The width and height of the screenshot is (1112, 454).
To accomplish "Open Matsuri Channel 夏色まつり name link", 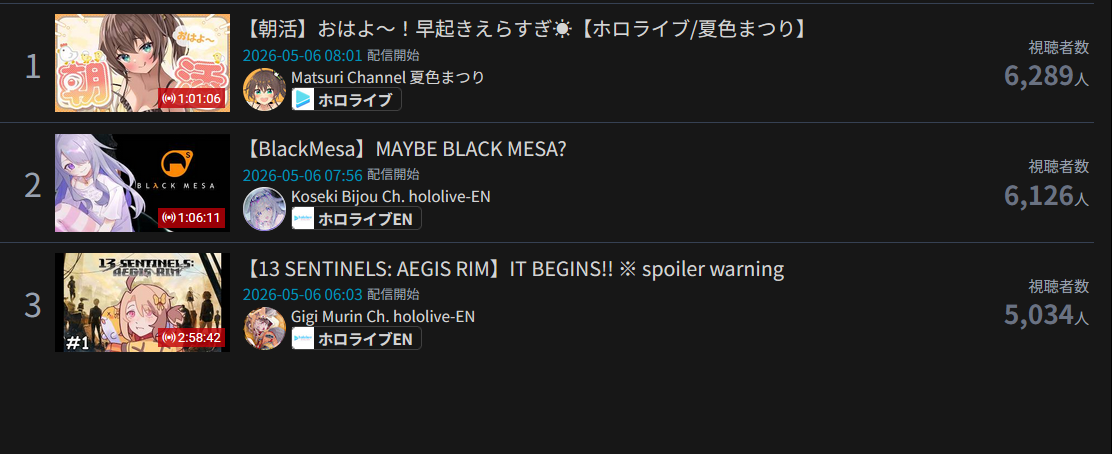I will tap(388, 77).
